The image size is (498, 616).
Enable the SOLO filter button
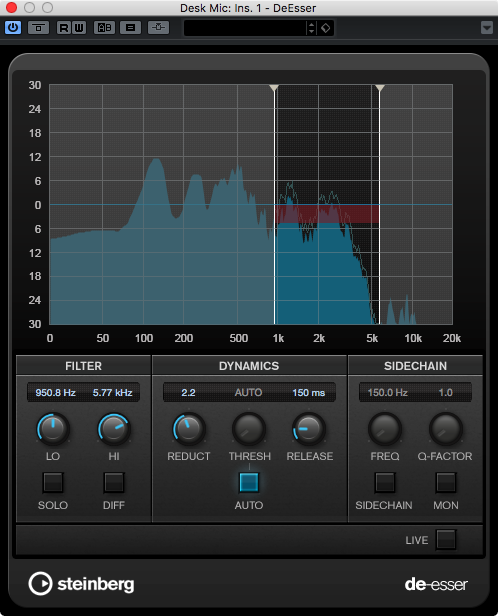[x=53, y=483]
